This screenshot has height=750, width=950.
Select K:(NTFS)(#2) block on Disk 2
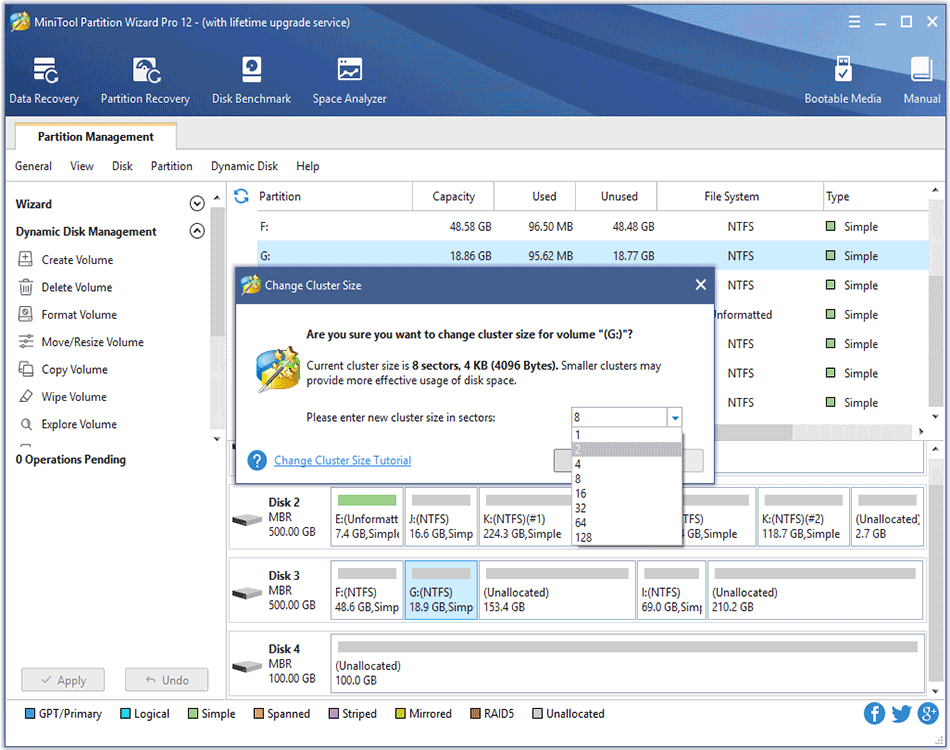(802, 517)
